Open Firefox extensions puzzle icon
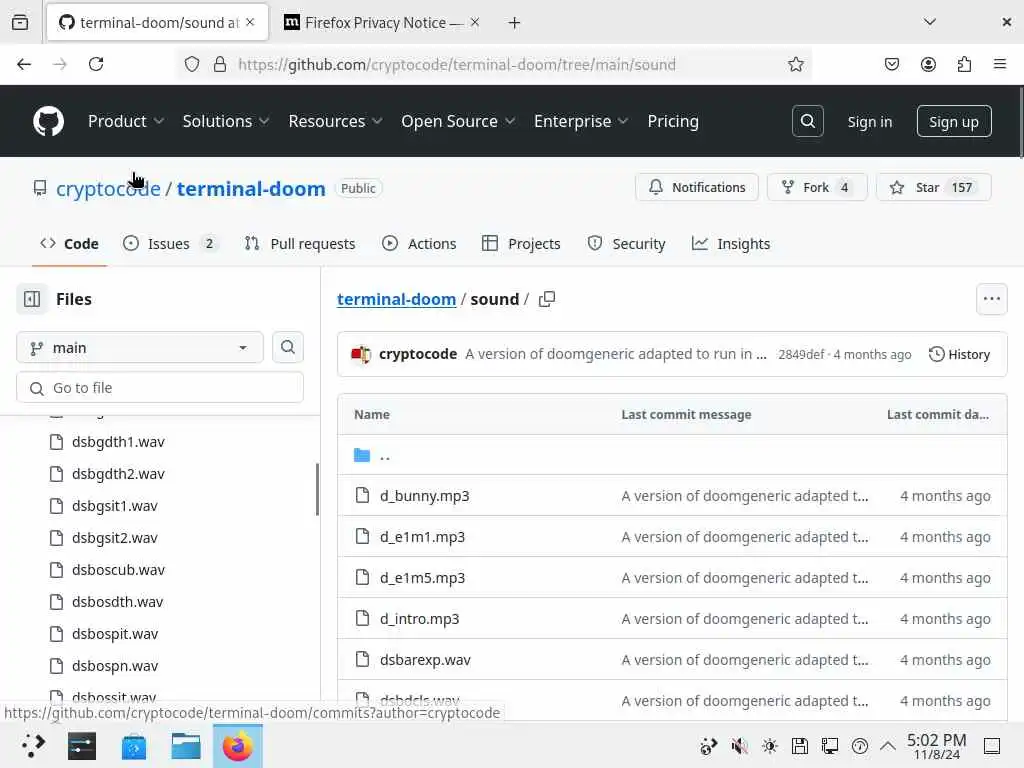1024x768 pixels. pos(964,64)
